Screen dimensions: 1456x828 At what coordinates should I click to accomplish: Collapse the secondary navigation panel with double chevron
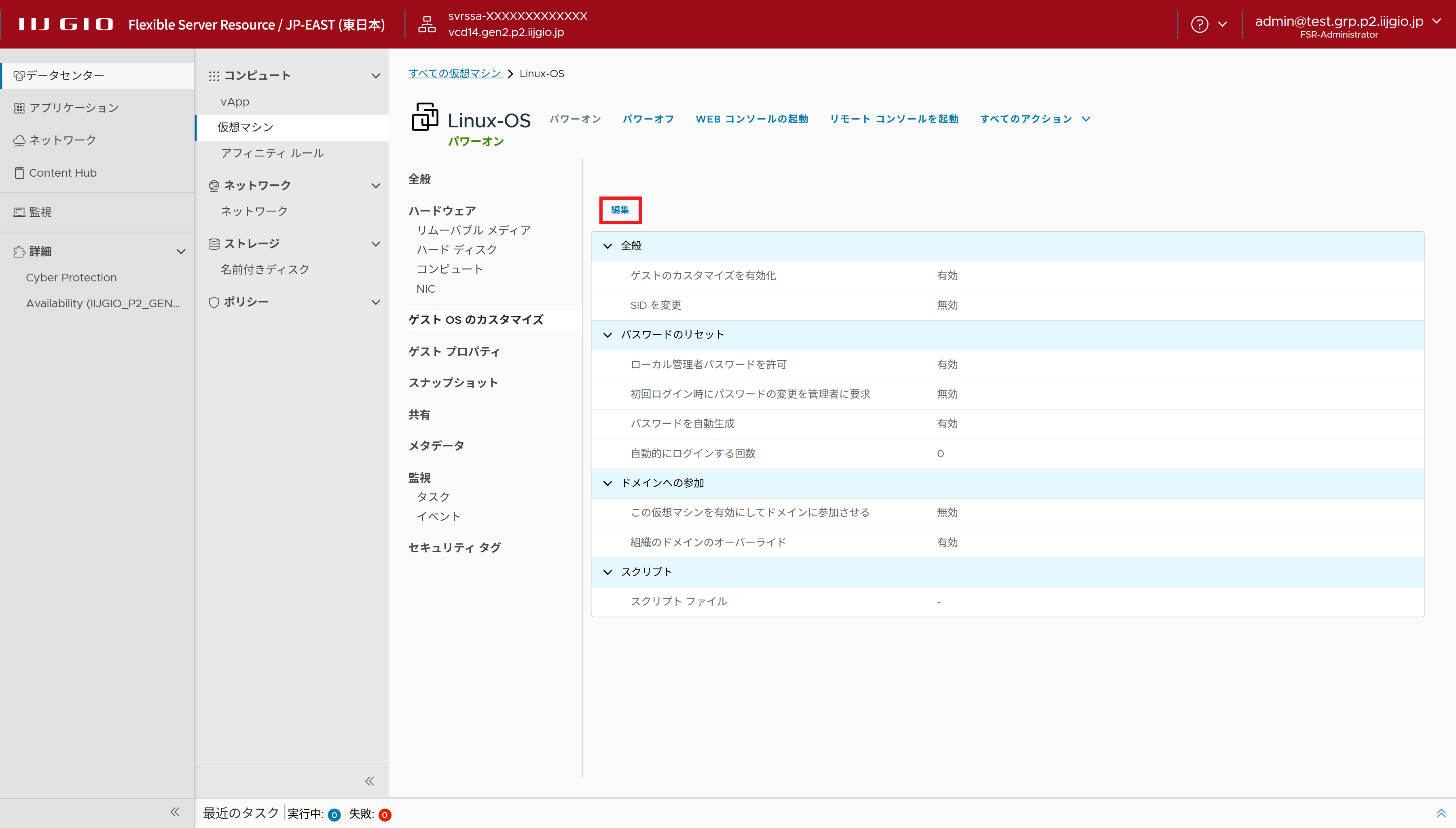coord(370,781)
